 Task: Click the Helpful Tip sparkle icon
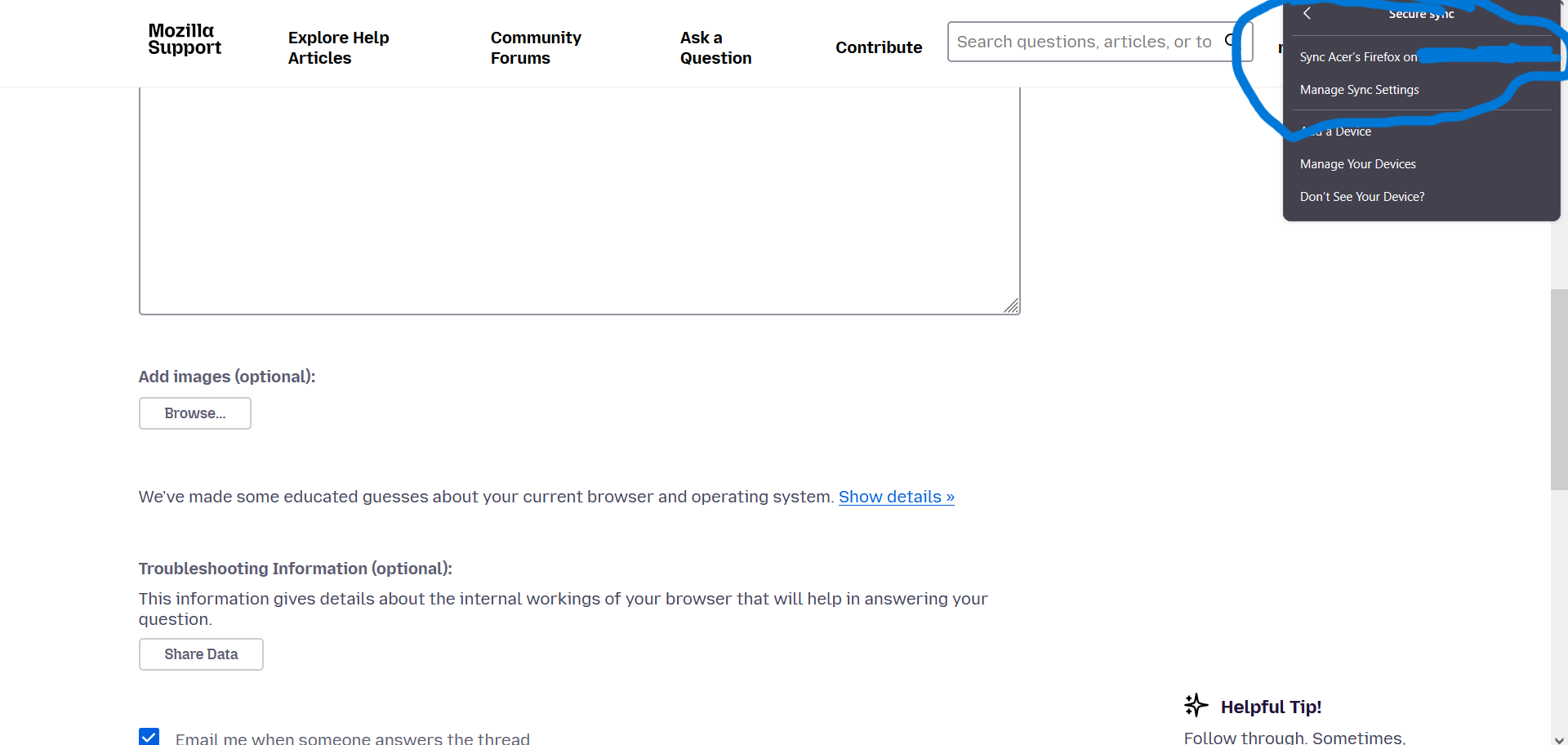[1196, 705]
